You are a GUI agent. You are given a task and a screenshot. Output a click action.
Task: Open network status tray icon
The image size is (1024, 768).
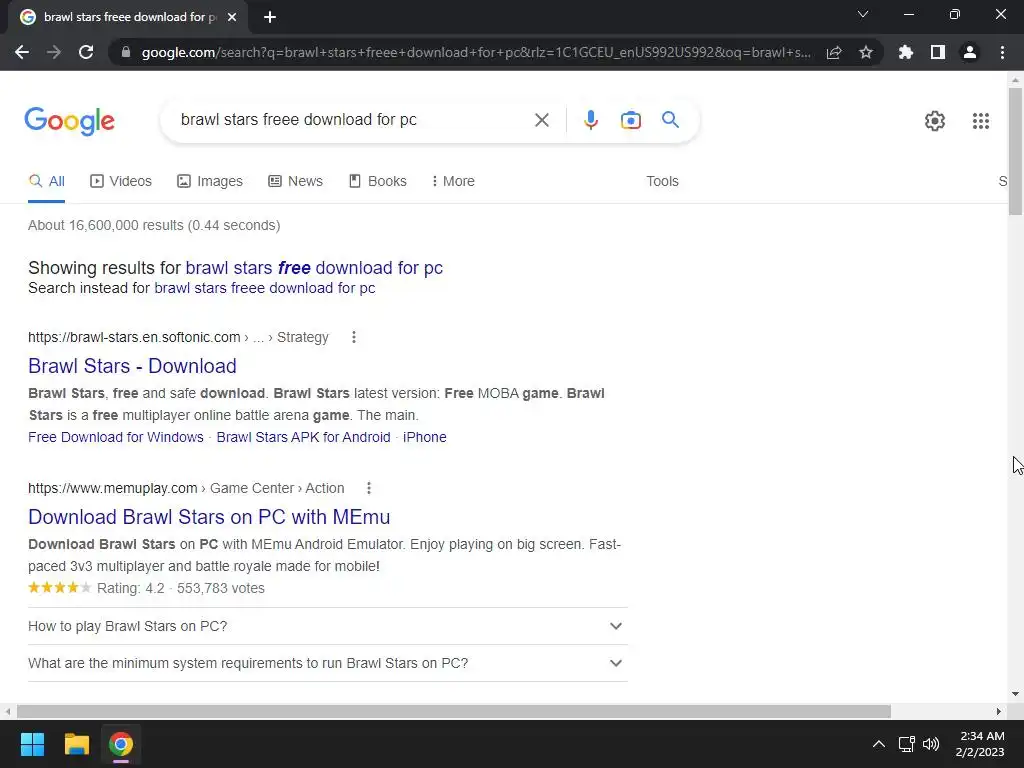pos(906,744)
